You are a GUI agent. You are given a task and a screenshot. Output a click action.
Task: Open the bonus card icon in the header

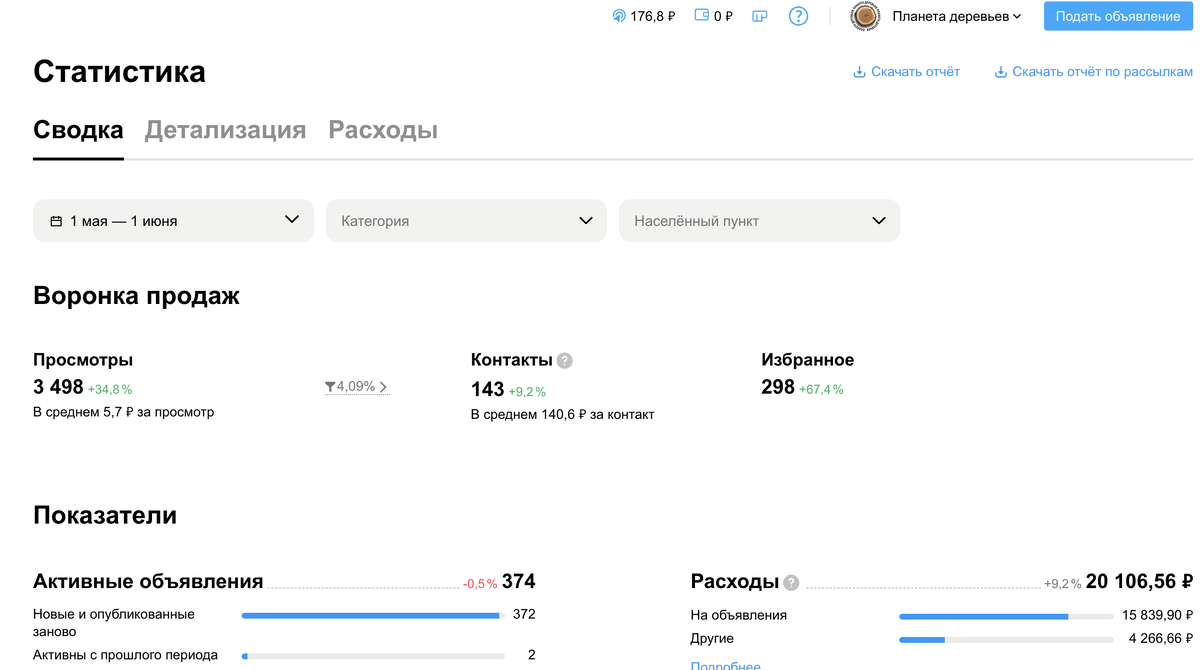point(759,16)
